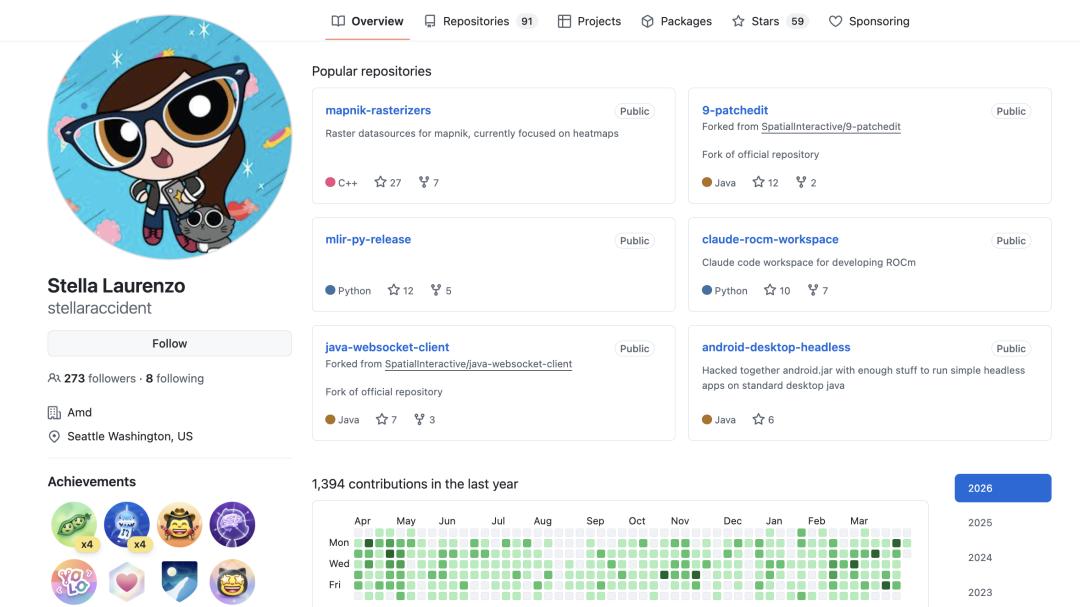The width and height of the screenshot is (1080, 607).
Task: Click the Pair Extraordinaire achievement badge
Action: coord(74,524)
